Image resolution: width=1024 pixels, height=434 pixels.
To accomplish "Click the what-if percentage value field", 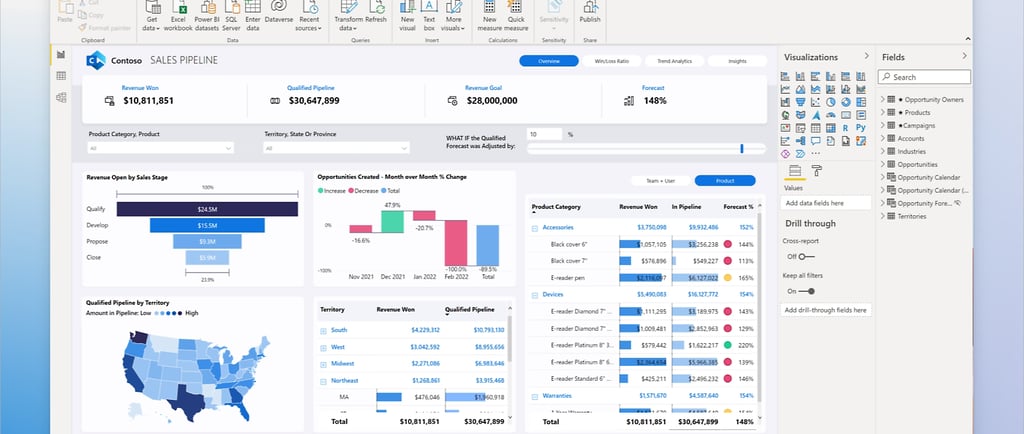I will click(544, 134).
